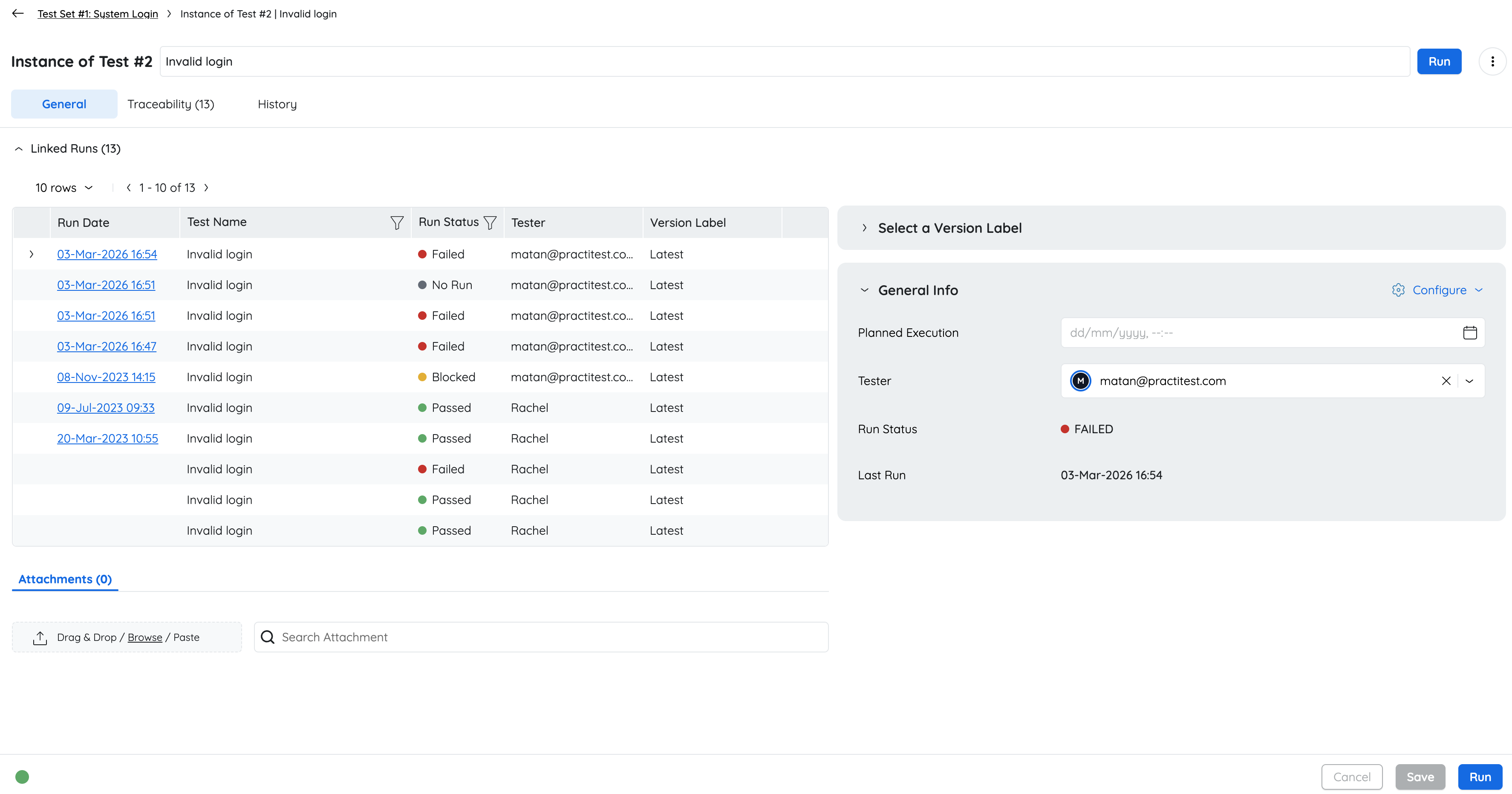Open the three-dot more options menu

click(x=1493, y=62)
